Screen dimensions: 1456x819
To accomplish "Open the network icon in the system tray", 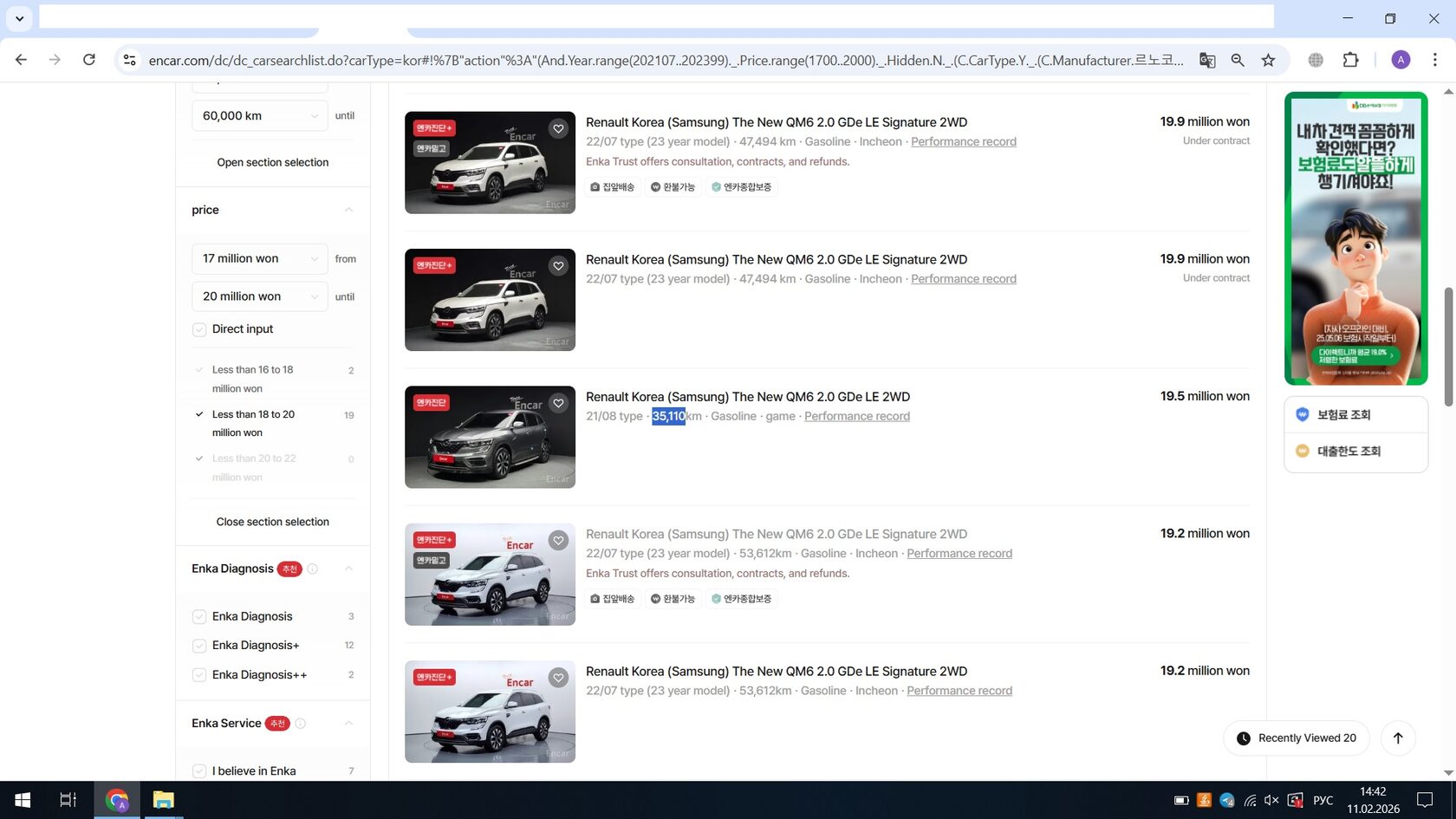I will click(1250, 800).
